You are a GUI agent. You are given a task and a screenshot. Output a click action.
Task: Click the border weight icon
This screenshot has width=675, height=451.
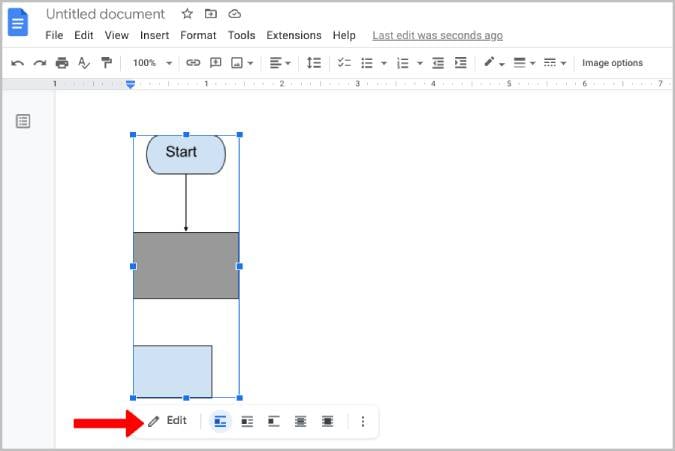click(x=520, y=63)
